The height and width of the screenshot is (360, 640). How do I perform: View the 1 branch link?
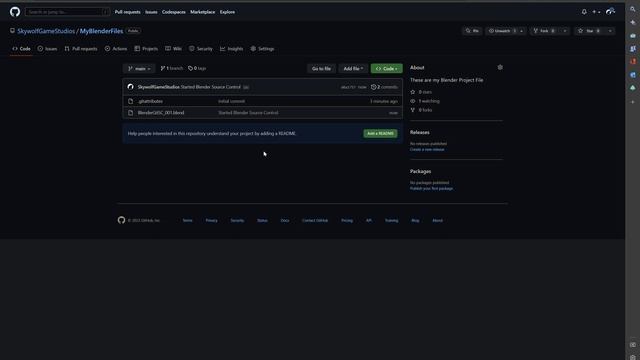point(171,69)
